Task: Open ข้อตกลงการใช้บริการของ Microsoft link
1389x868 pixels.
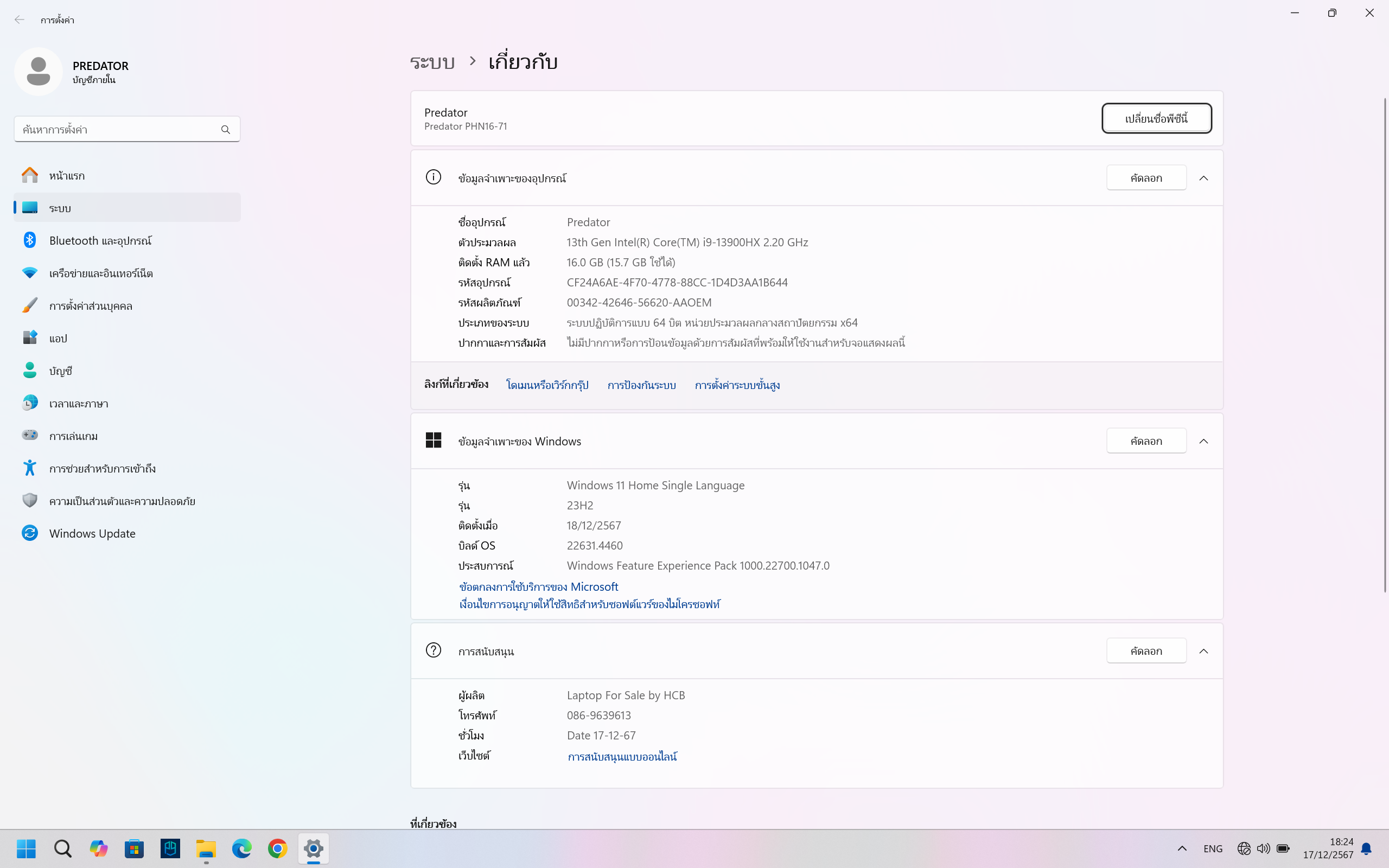Action: (x=538, y=586)
